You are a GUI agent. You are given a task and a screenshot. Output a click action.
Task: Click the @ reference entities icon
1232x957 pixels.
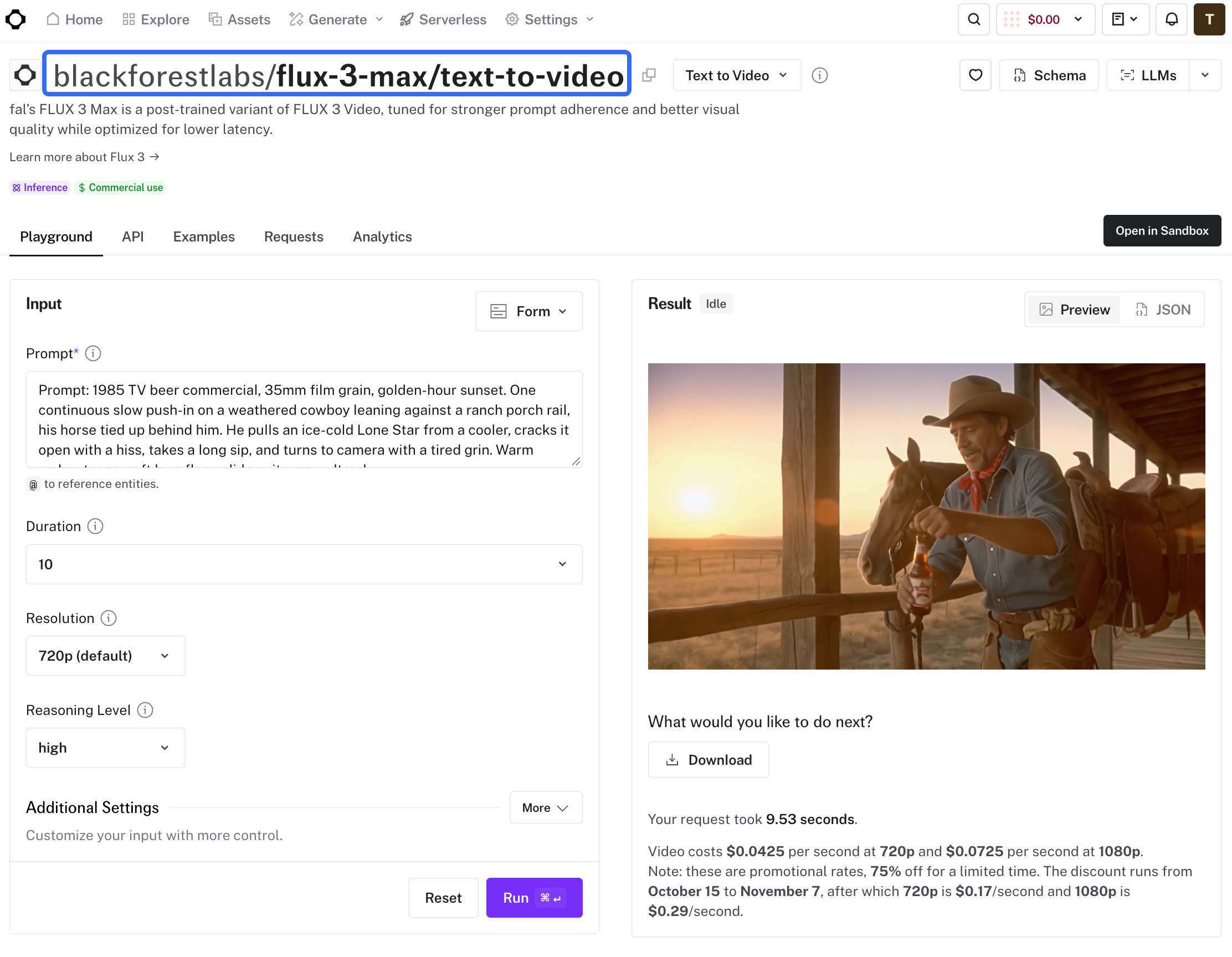pos(33,485)
